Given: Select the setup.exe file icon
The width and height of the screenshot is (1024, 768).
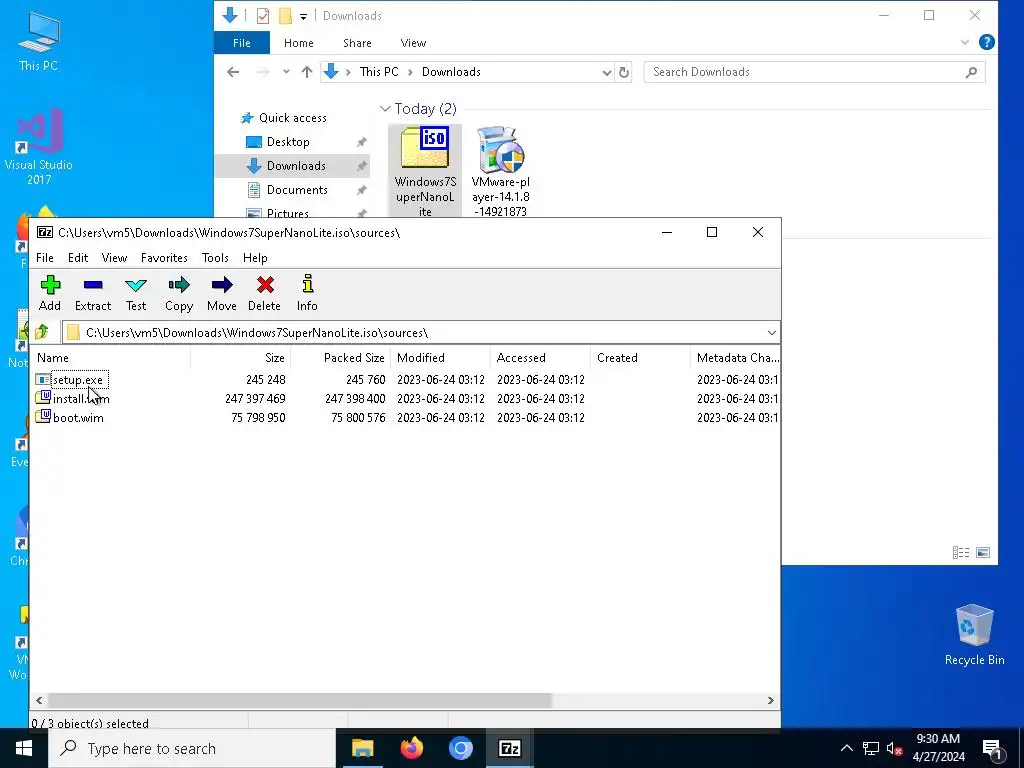Looking at the screenshot, I should [x=42, y=379].
